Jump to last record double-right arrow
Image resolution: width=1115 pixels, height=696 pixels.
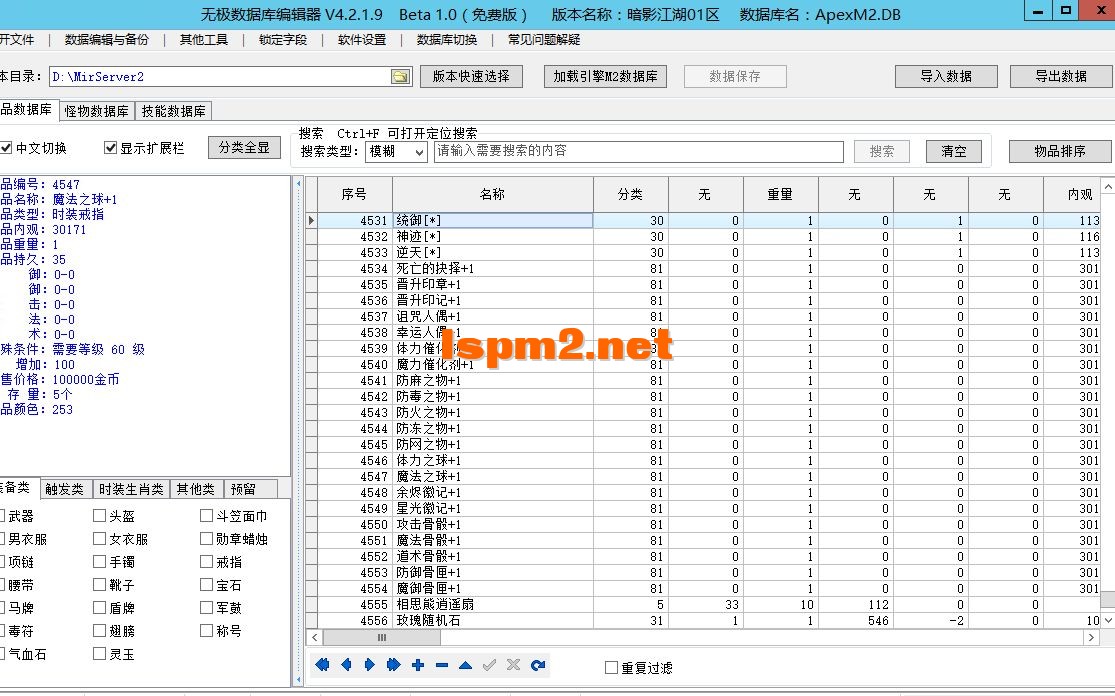click(x=393, y=664)
